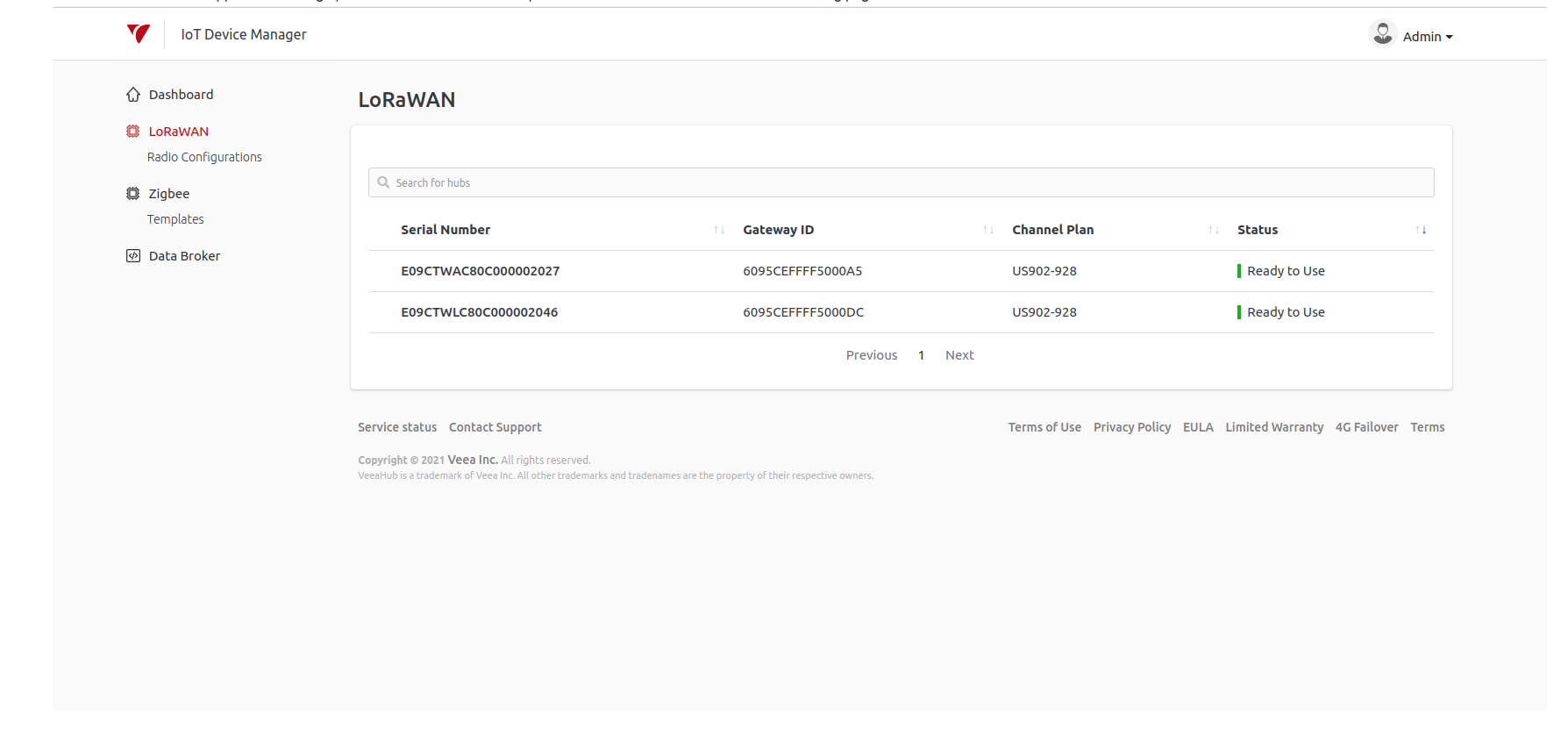Open EULA link
Screen dimensions: 1568x735
(x=1198, y=427)
